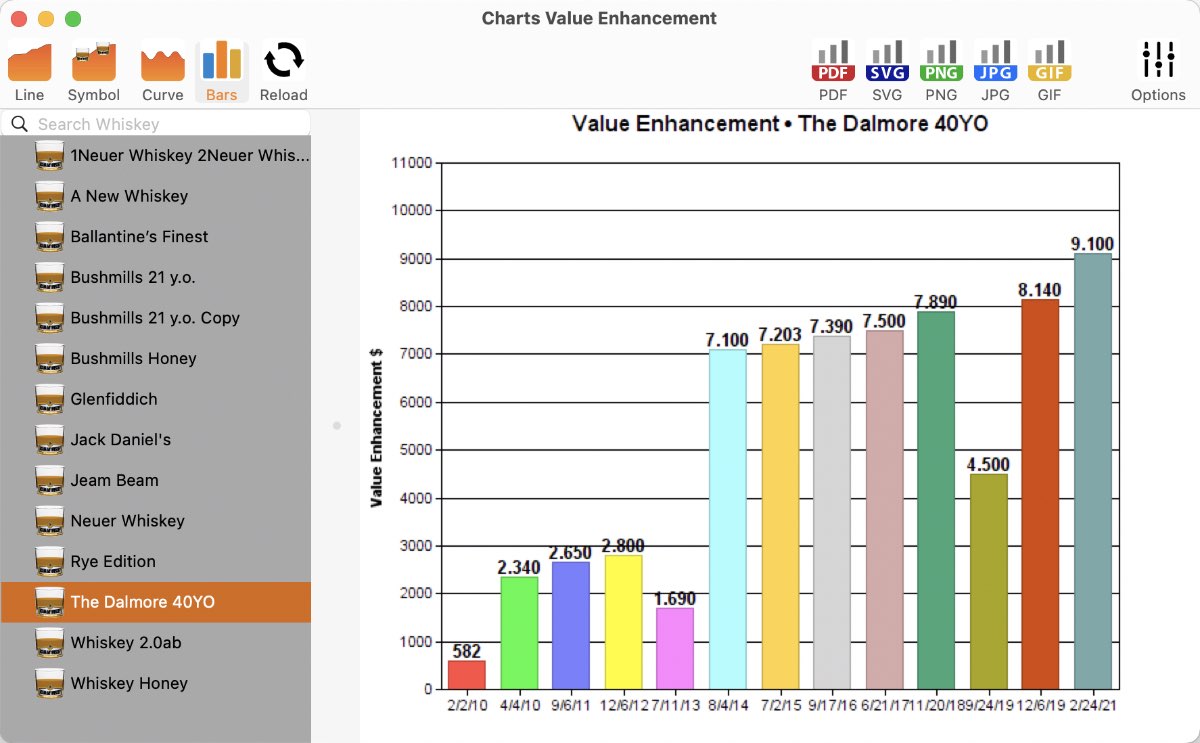Click the 8/4/14 date label
The width and height of the screenshot is (1200, 743).
[727, 706]
